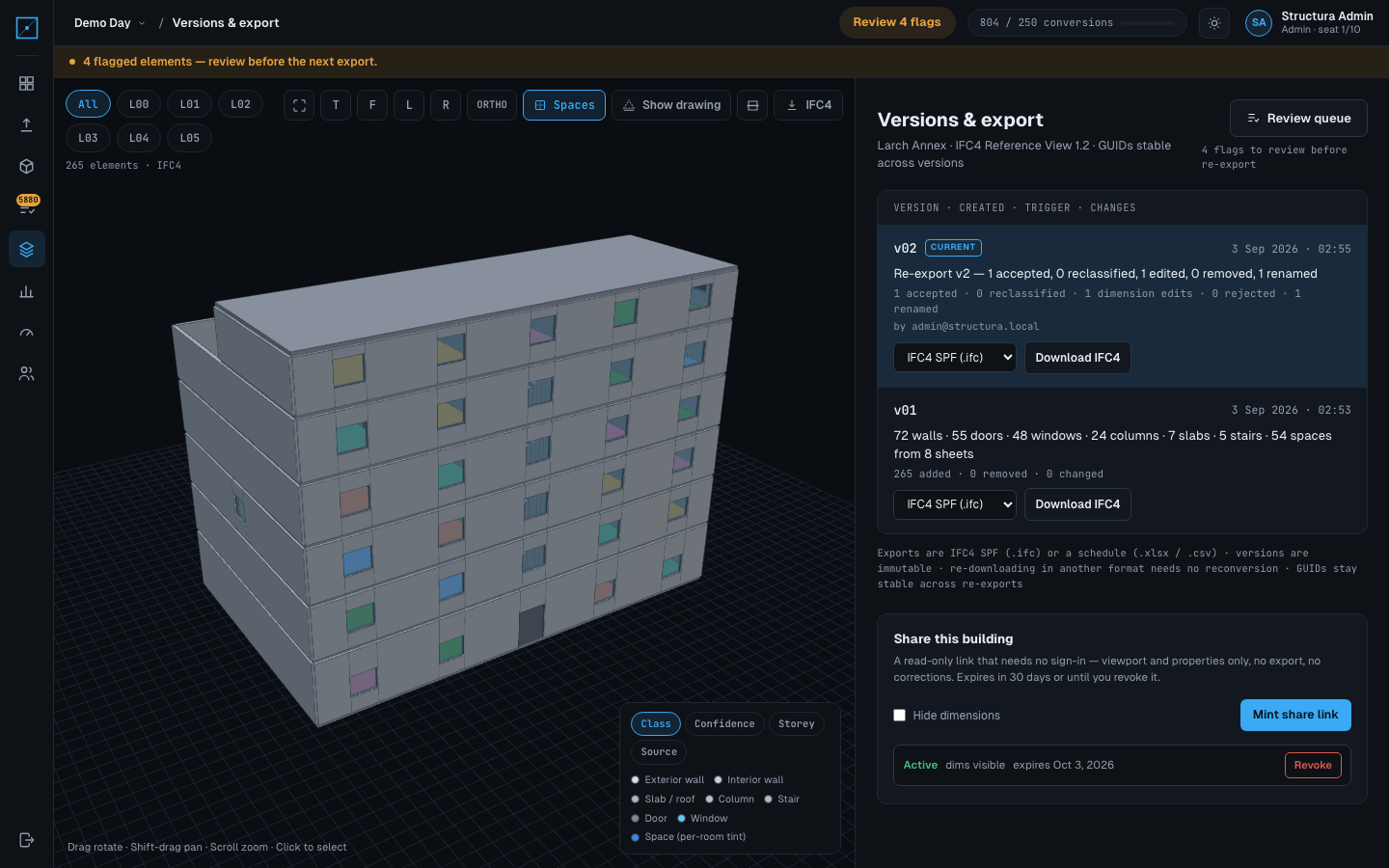Download IFC4 for version v01
The height and width of the screenshot is (868, 1389).
pos(1077,504)
